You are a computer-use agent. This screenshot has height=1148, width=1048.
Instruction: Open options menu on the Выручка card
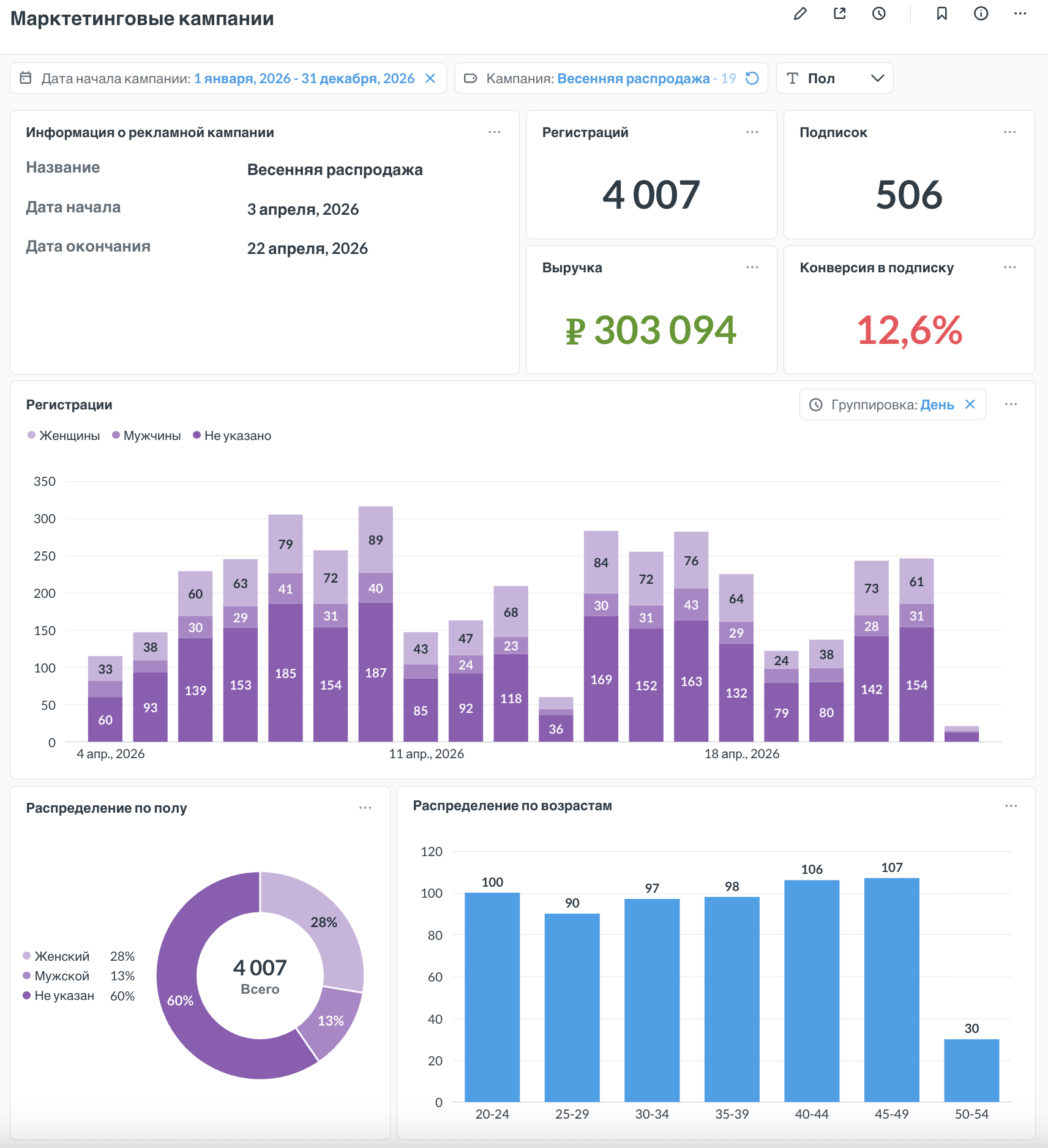(x=752, y=267)
